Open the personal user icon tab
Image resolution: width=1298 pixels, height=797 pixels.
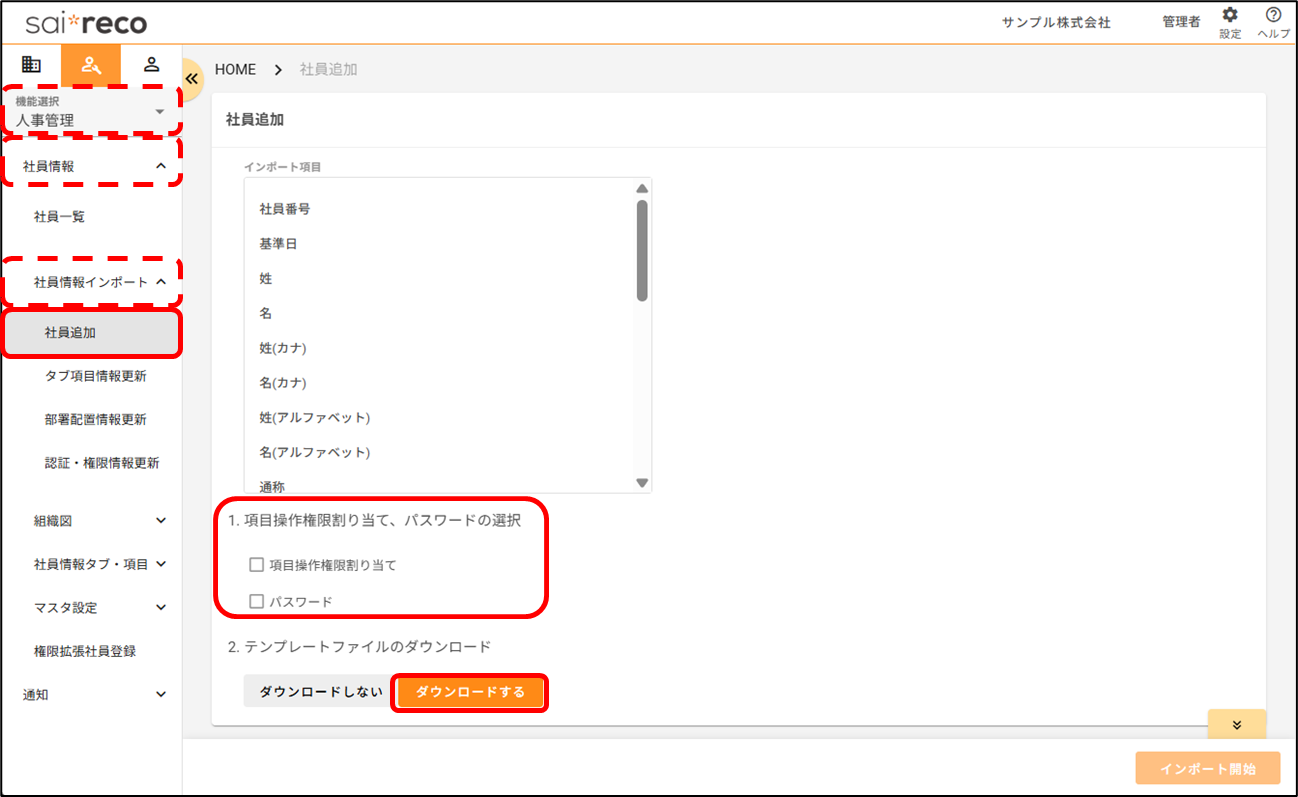pos(151,65)
